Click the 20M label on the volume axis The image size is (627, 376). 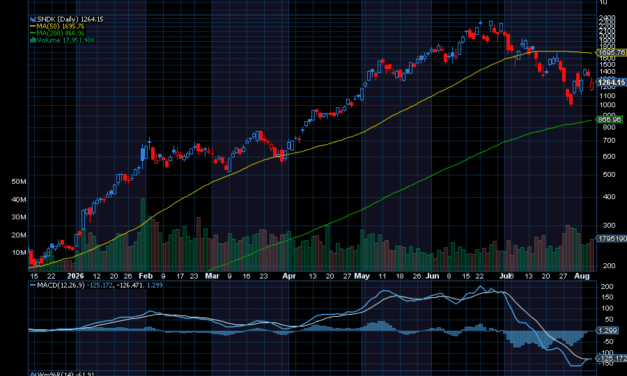[19, 235]
